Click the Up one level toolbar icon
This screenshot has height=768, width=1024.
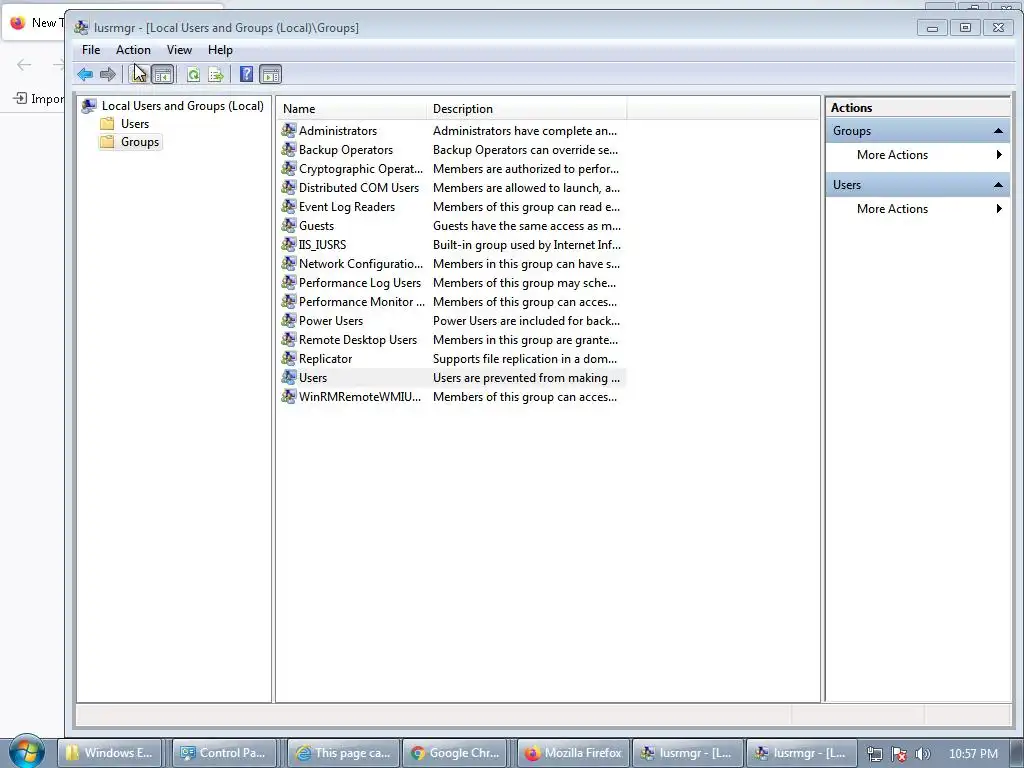[x=138, y=74]
